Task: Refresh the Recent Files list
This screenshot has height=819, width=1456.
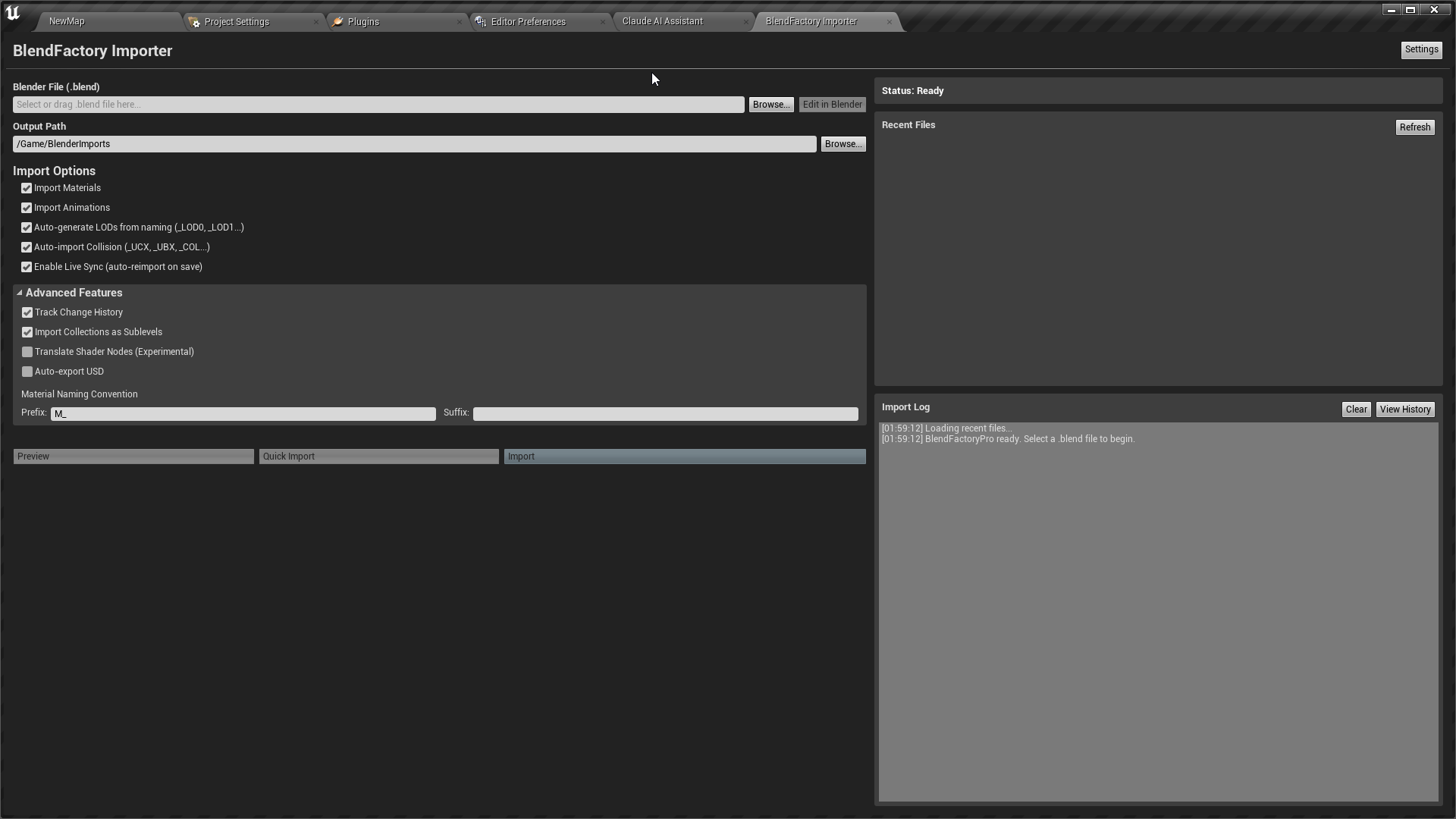Action: (x=1415, y=127)
